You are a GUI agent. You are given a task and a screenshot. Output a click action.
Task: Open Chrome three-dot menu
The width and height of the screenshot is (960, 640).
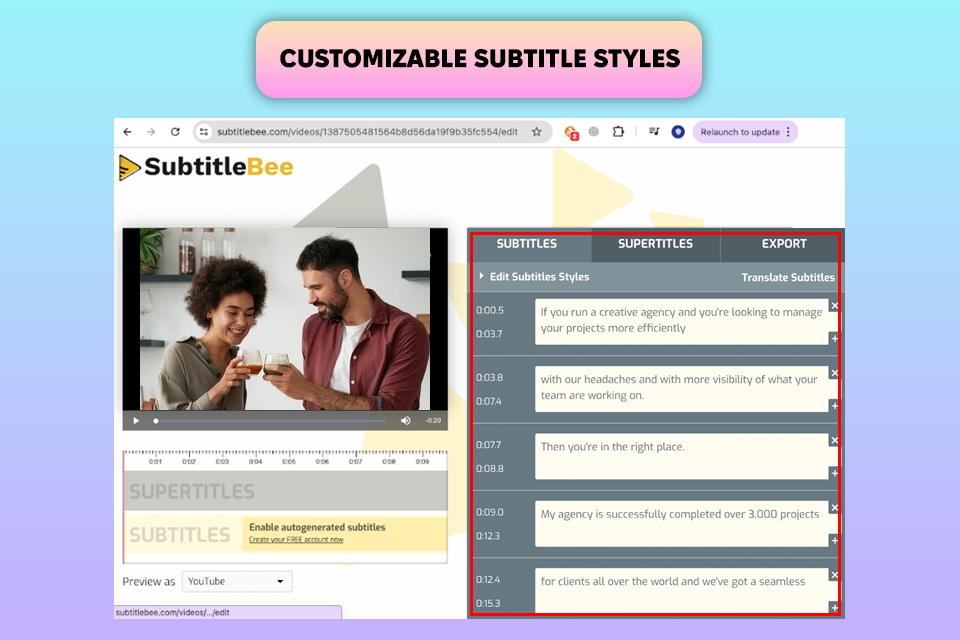[788, 132]
